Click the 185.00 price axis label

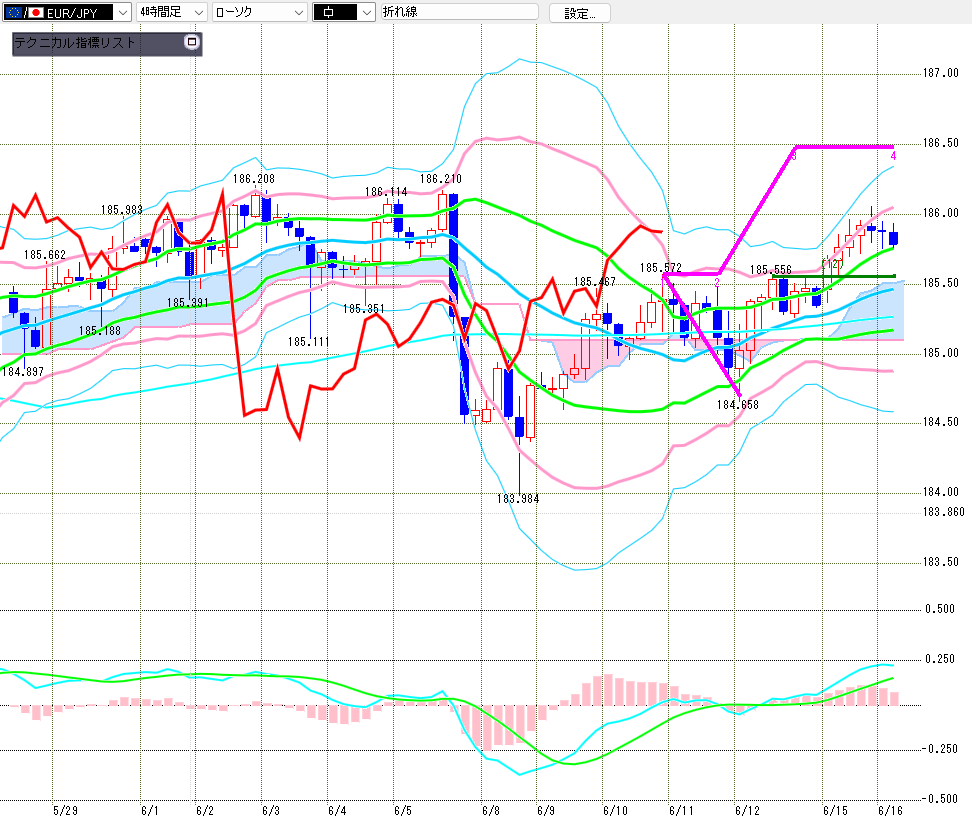(x=941, y=353)
